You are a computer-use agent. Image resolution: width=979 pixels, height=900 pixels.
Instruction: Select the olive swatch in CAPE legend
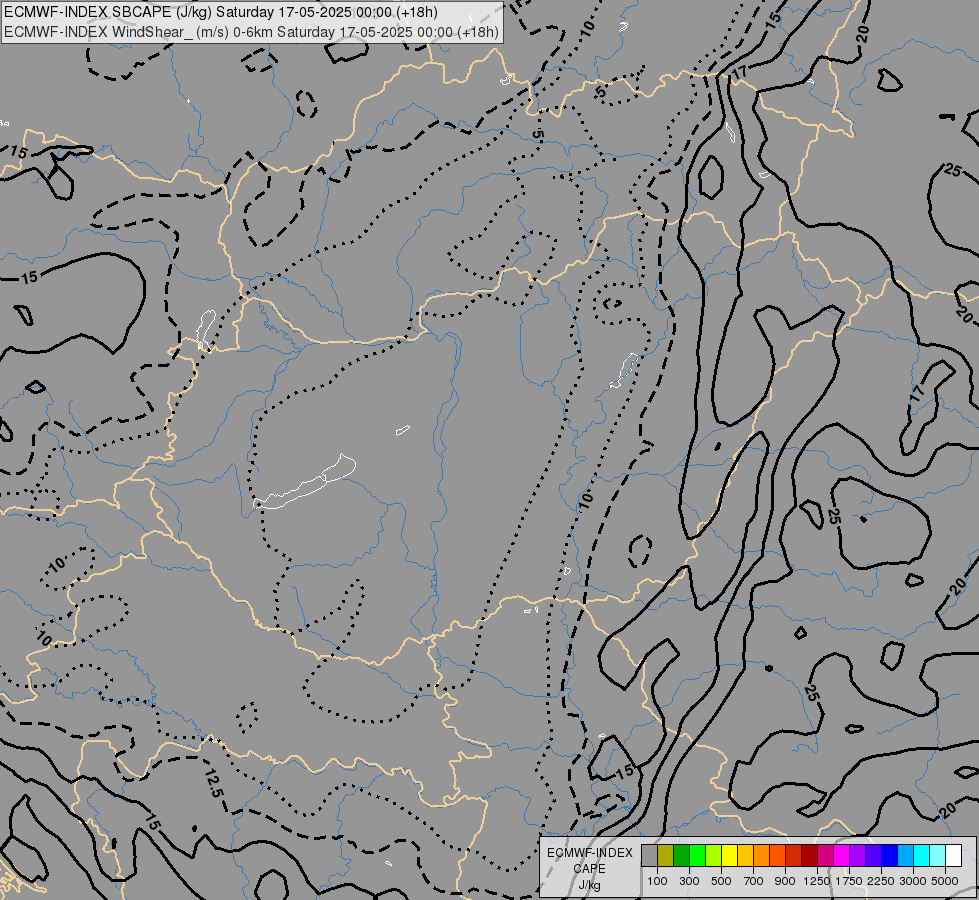tap(666, 855)
